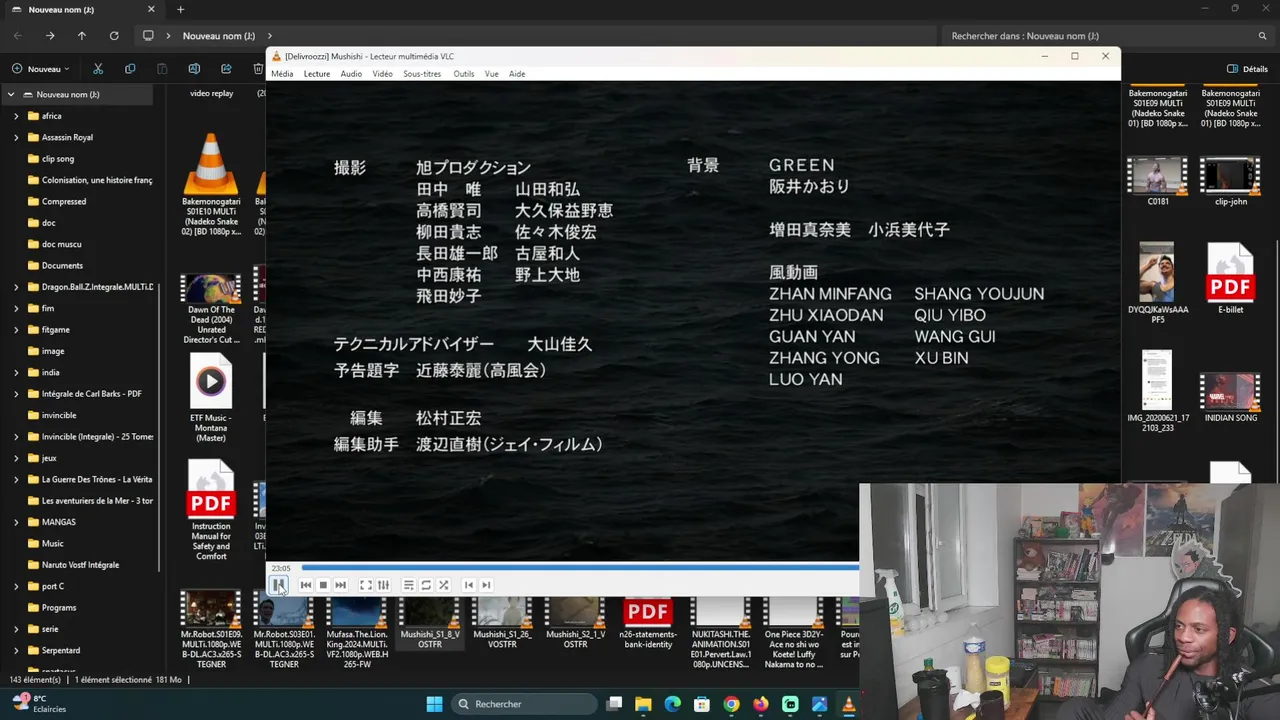Image resolution: width=1280 pixels, height=720 pixels.
Task: Open the Vue menu in VLC
Action: point(491,74)
